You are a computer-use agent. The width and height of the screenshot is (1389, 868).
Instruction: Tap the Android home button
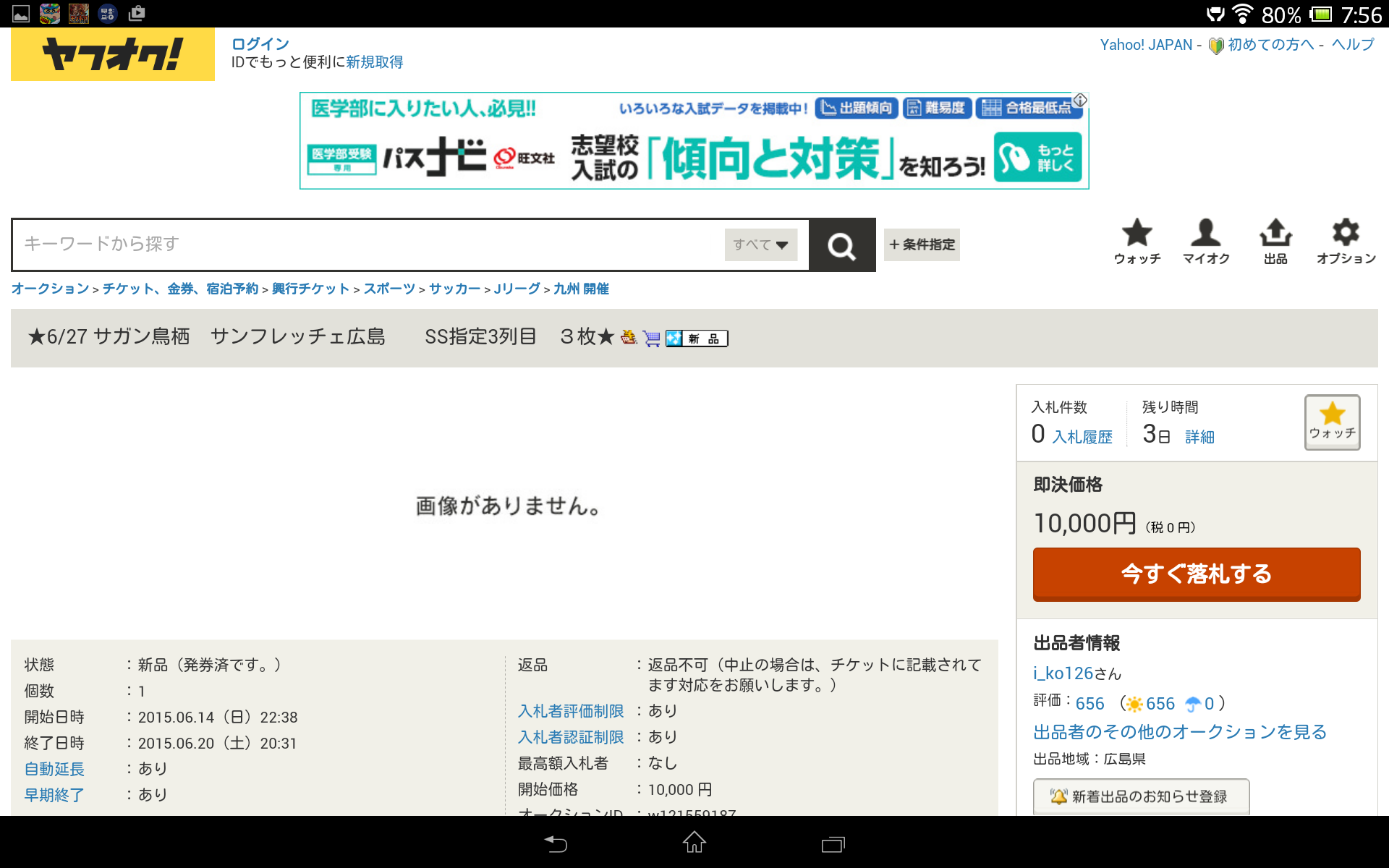point(694,843)
